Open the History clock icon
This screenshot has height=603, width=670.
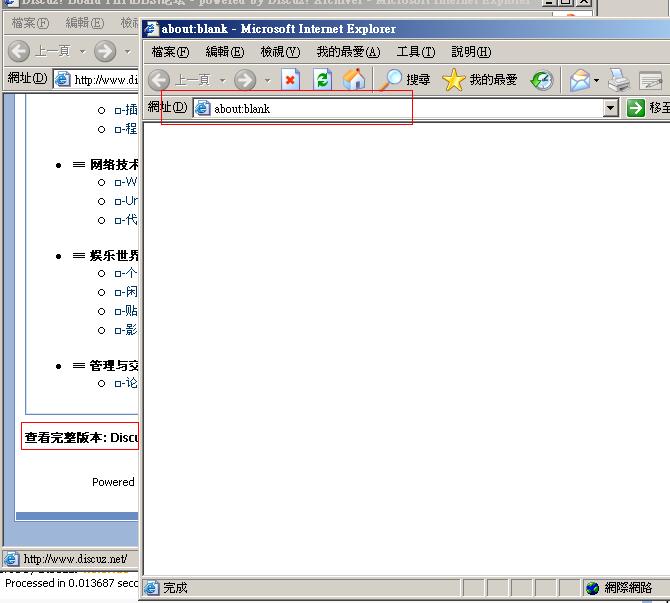(542, 80)
